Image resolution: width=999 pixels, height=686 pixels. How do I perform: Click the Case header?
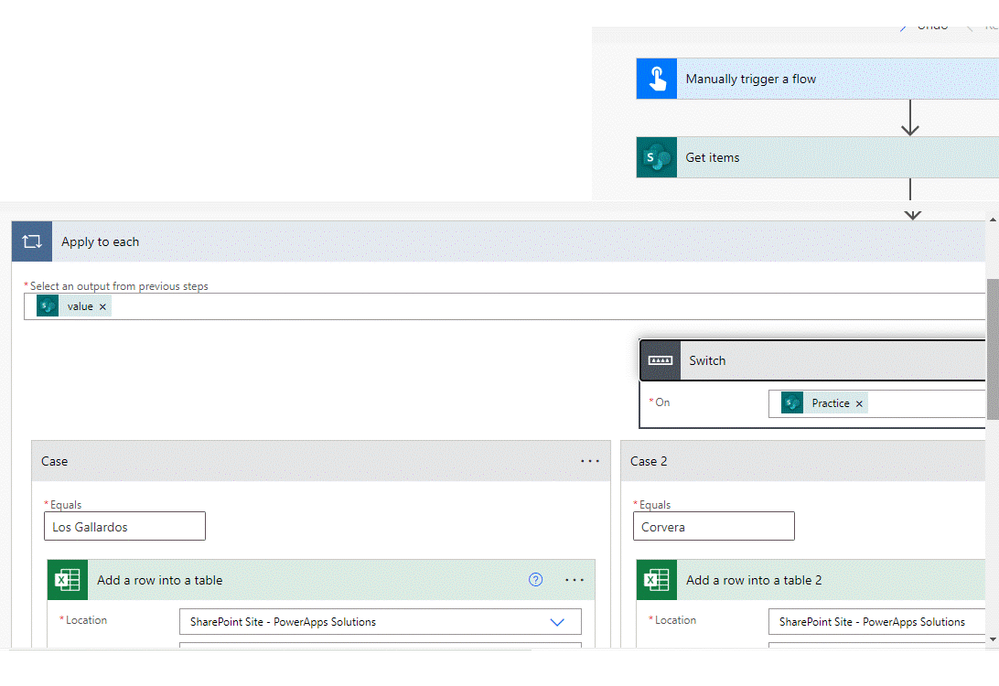point(321,461)
